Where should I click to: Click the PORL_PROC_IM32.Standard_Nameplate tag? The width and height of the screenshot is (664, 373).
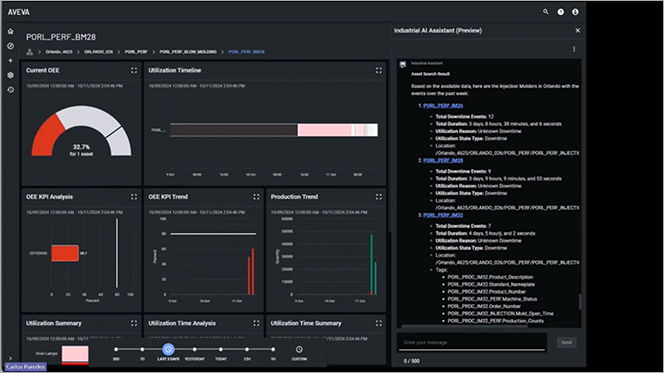491,285
